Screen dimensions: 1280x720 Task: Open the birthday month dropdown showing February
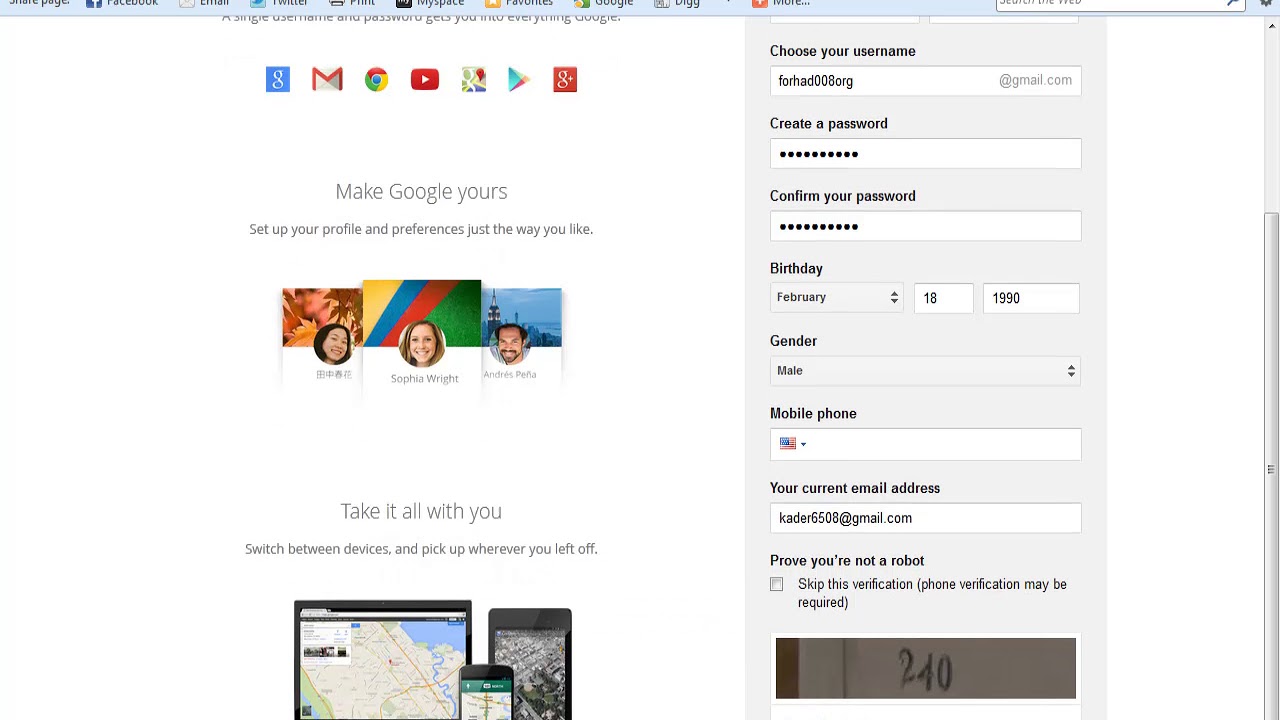point(837,298)
